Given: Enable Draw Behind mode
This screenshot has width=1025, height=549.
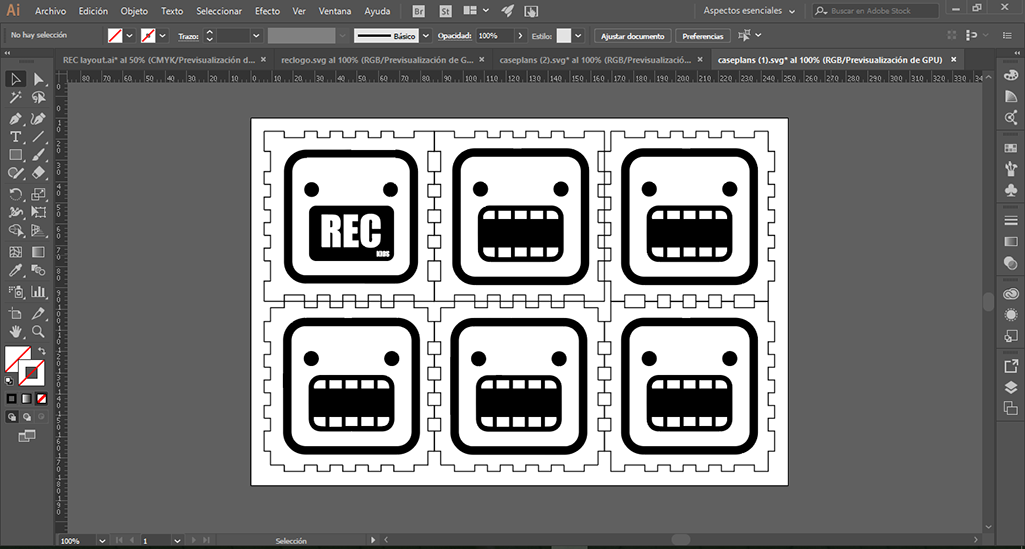Looking at the screenshot, I should [26, 416].
